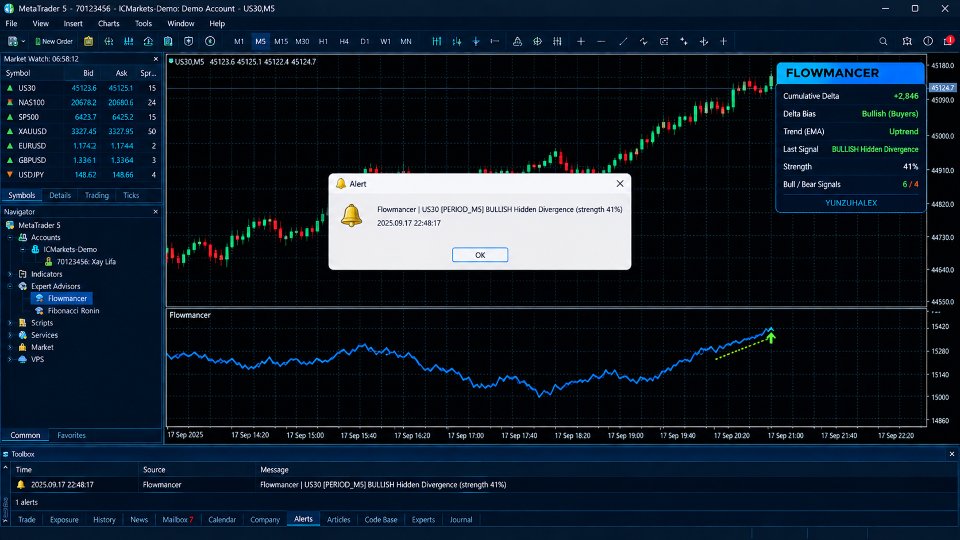Collapse the Expert Advisors tree node
Image resolution: width=960 pixels, height=540 pixels.
point(10,287)
